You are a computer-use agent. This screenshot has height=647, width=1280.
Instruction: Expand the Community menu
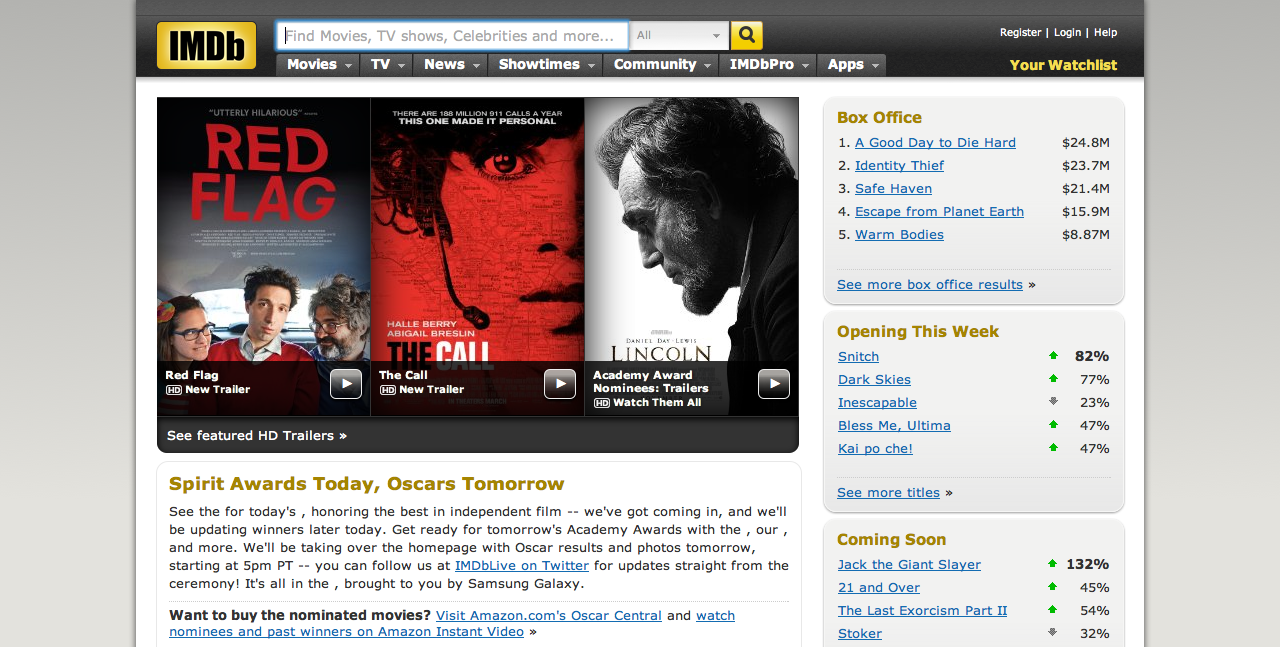pos(661,65)
